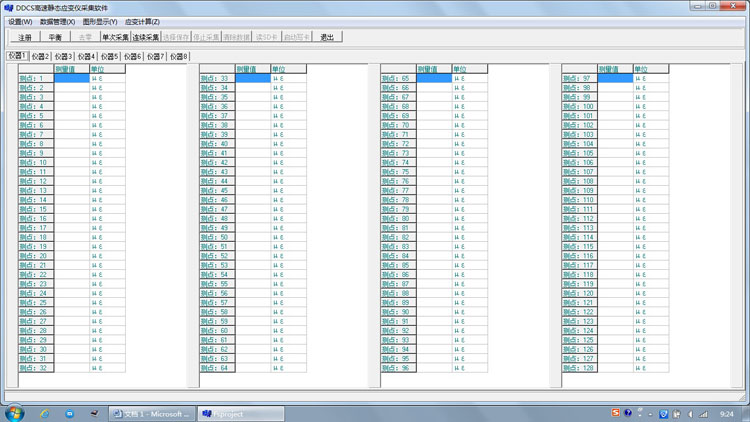The image size is (750, 422).
Task: Open the Windows Start button
Action: click(x=14, y=412)
